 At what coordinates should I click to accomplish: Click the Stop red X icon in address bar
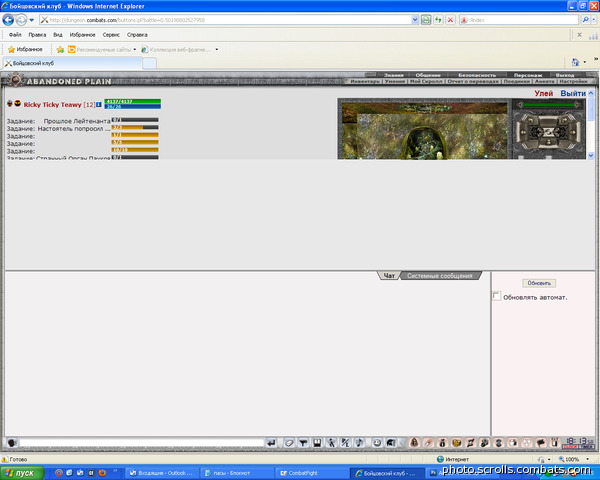451,20
